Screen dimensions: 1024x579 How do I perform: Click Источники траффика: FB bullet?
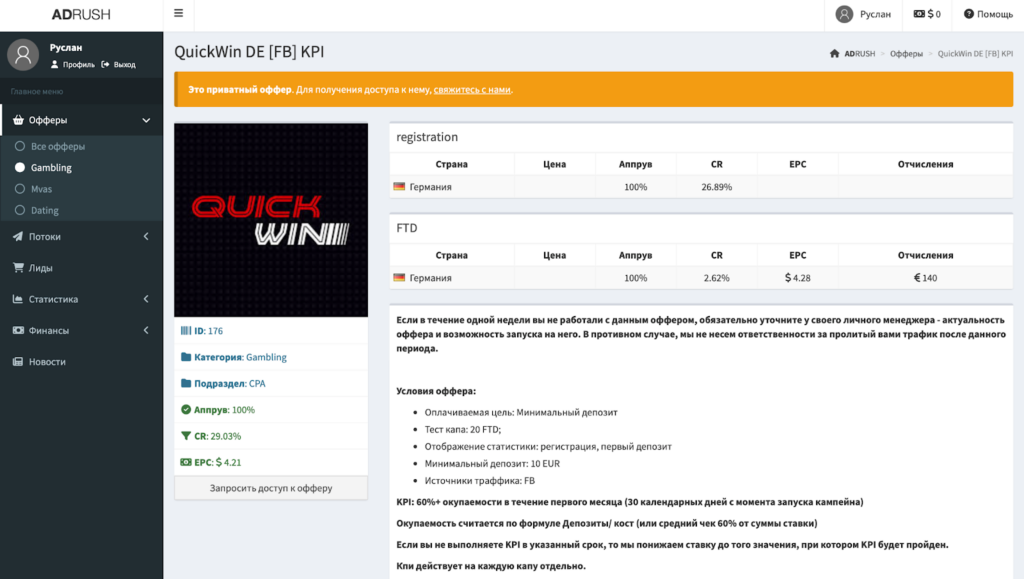479,480
